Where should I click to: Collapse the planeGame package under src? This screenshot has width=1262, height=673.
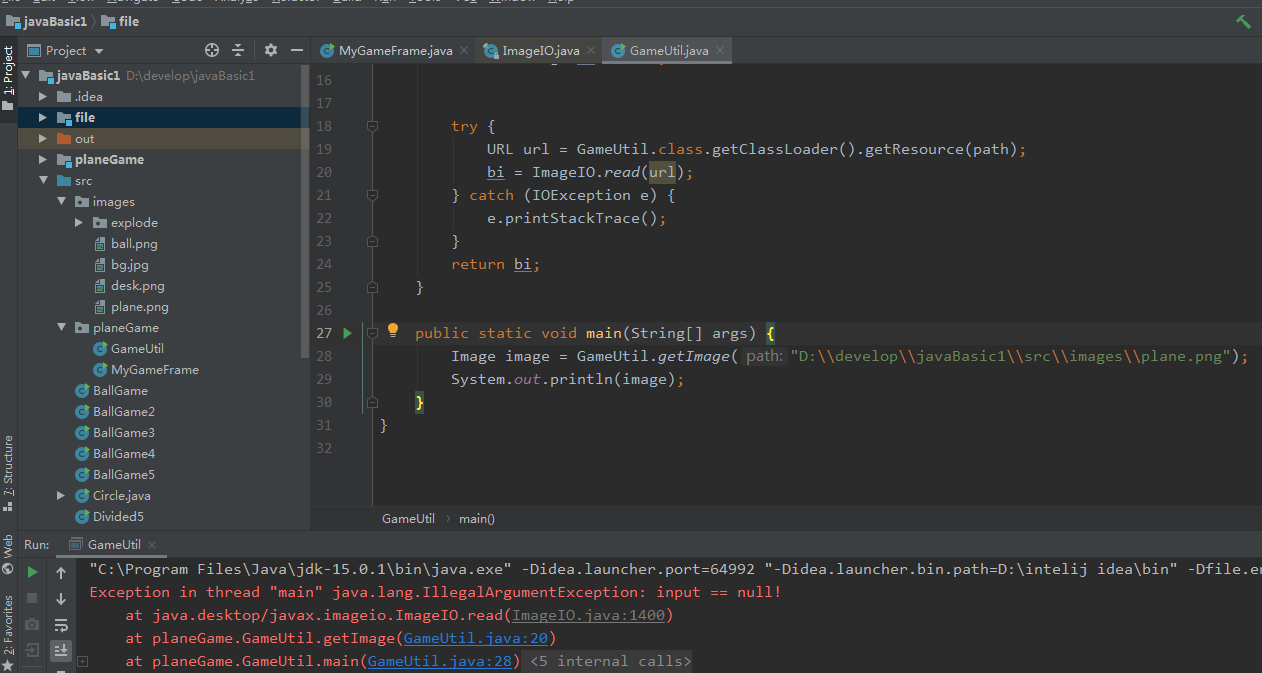[x=61, y=327]
